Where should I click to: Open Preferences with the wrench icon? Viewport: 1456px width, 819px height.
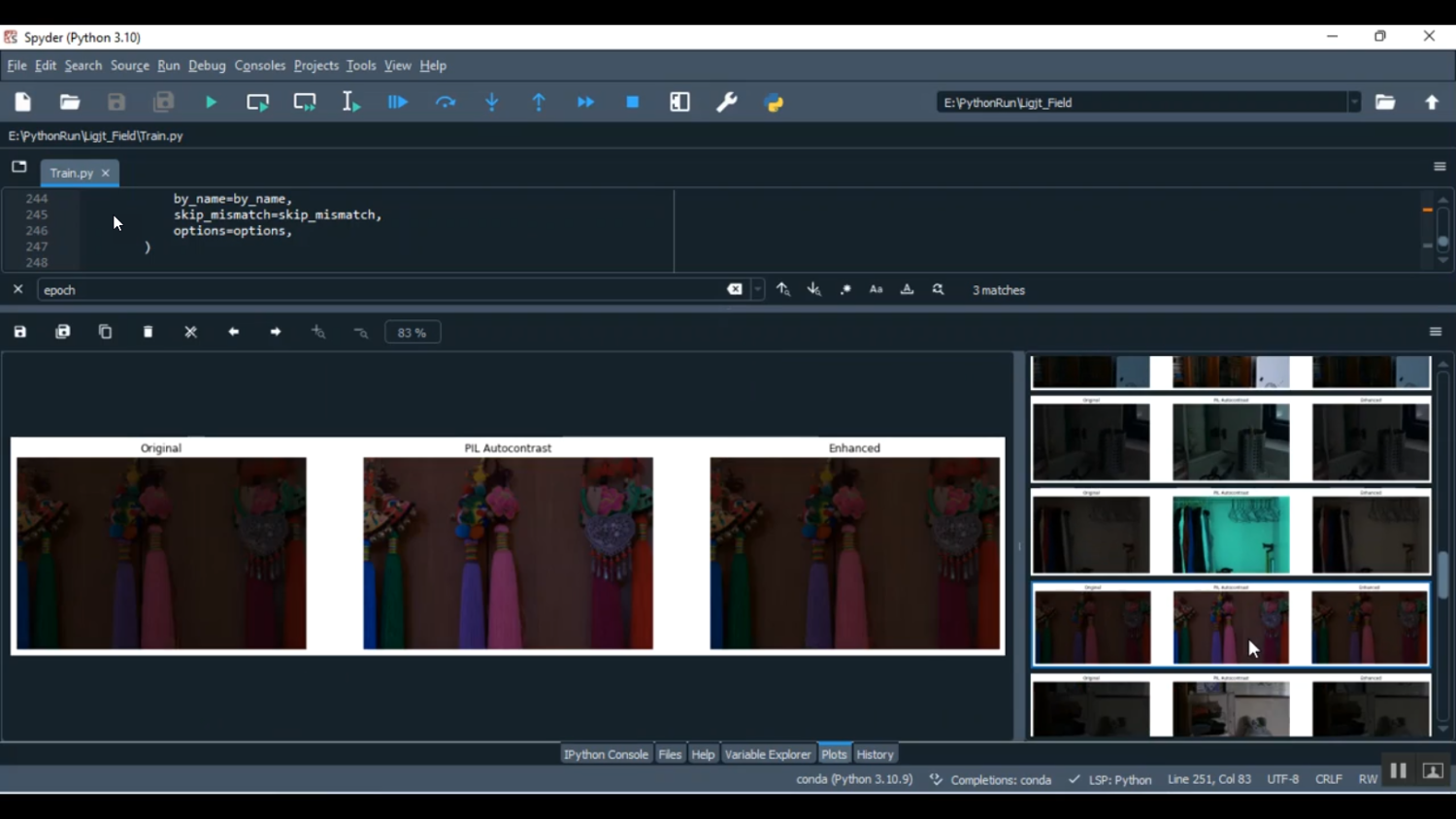[x=726, y=103]
